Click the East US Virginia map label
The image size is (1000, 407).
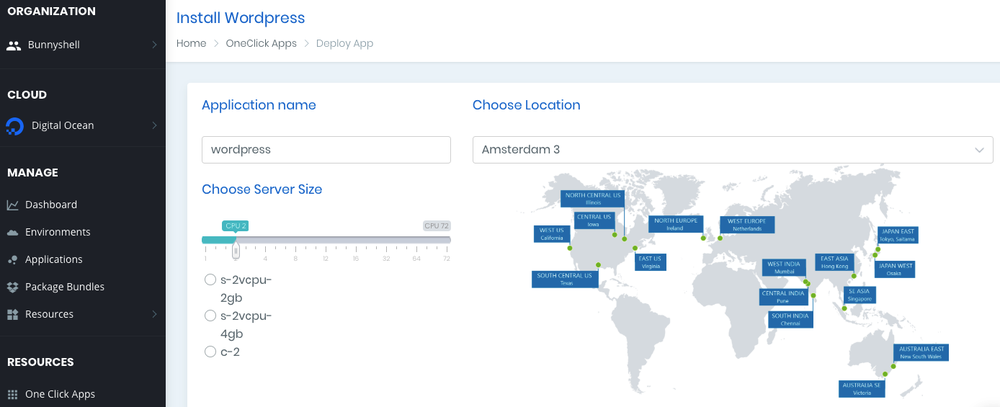651,262
